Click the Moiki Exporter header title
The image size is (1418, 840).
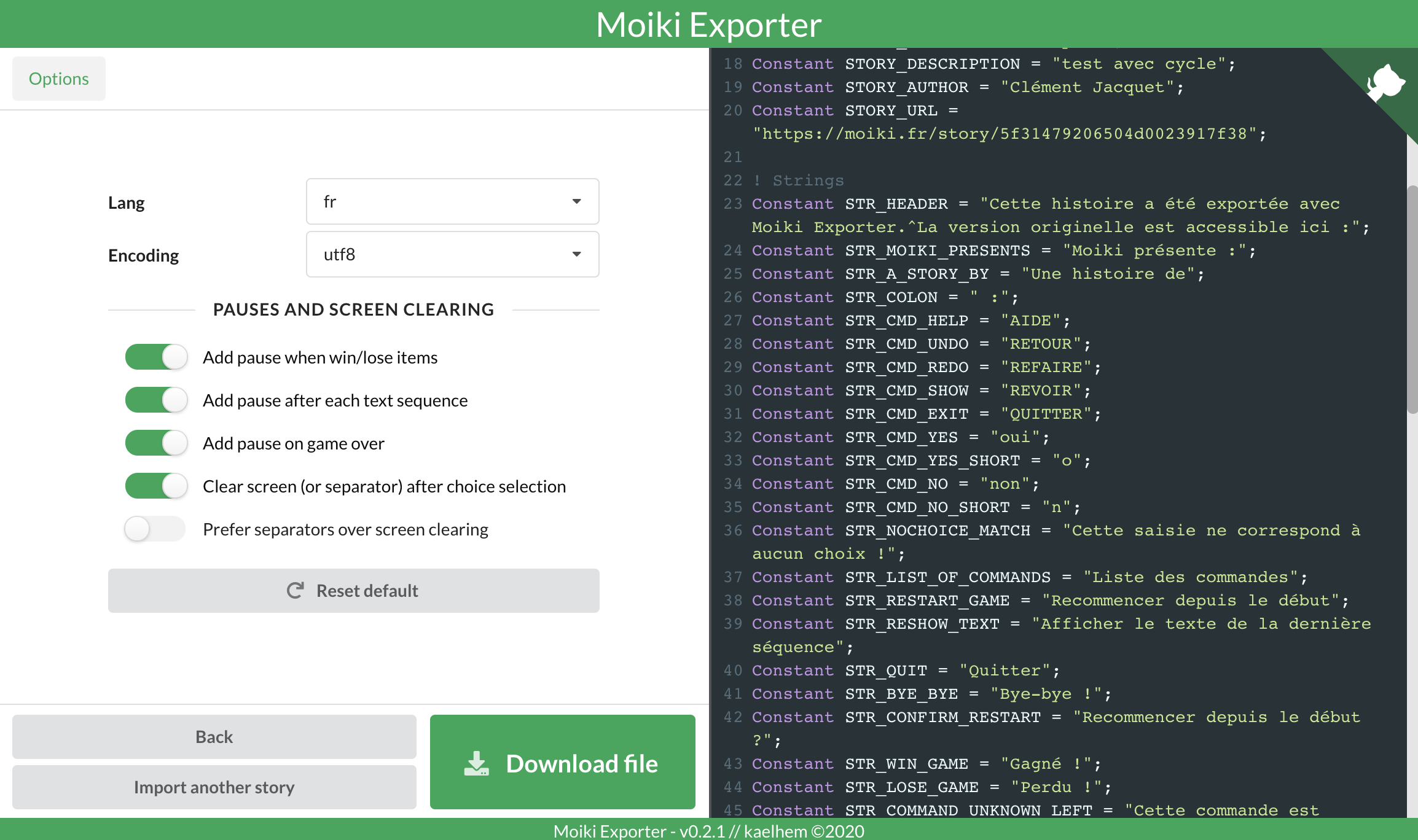[708, 25]
